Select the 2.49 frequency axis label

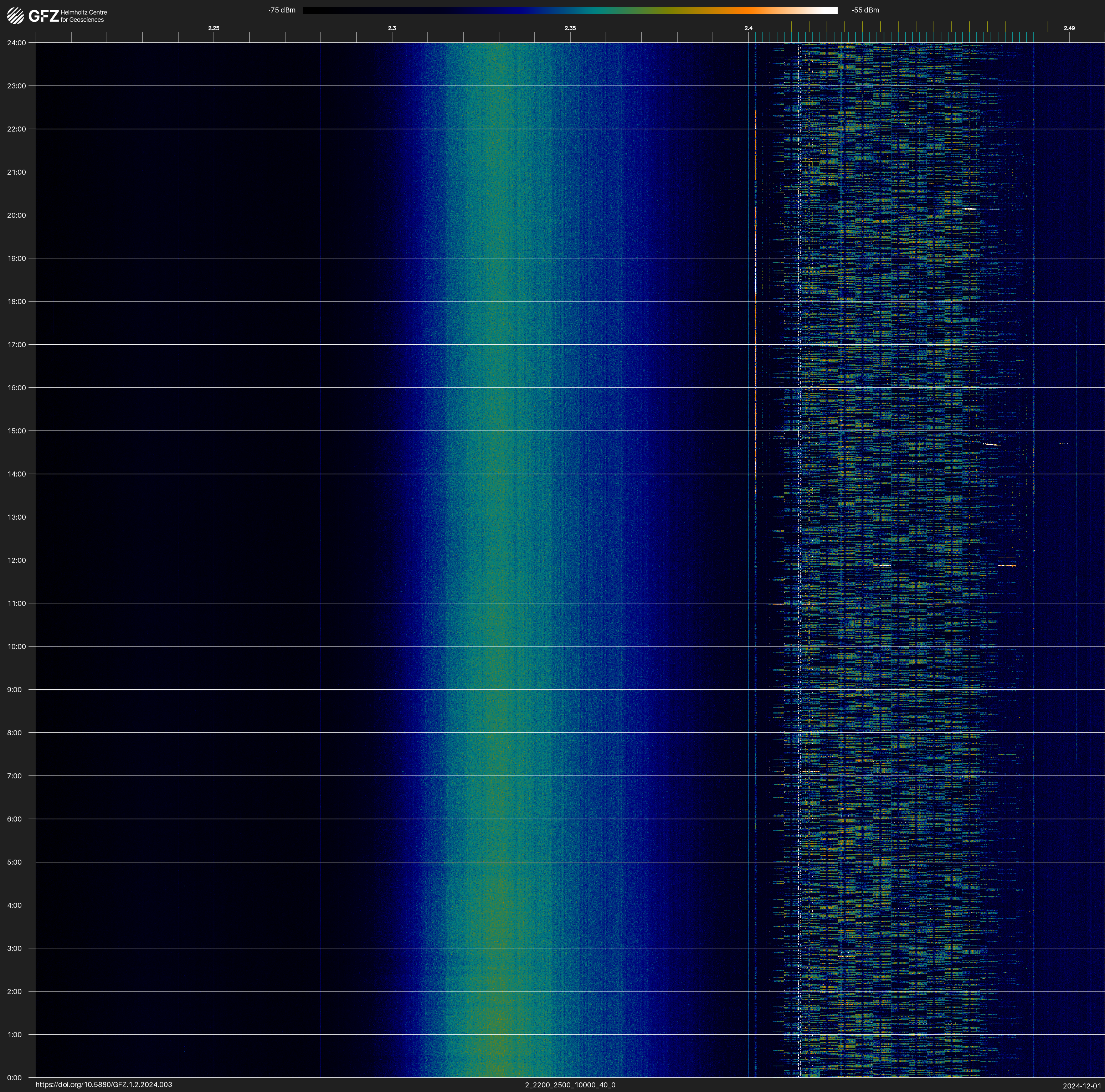1069,28
